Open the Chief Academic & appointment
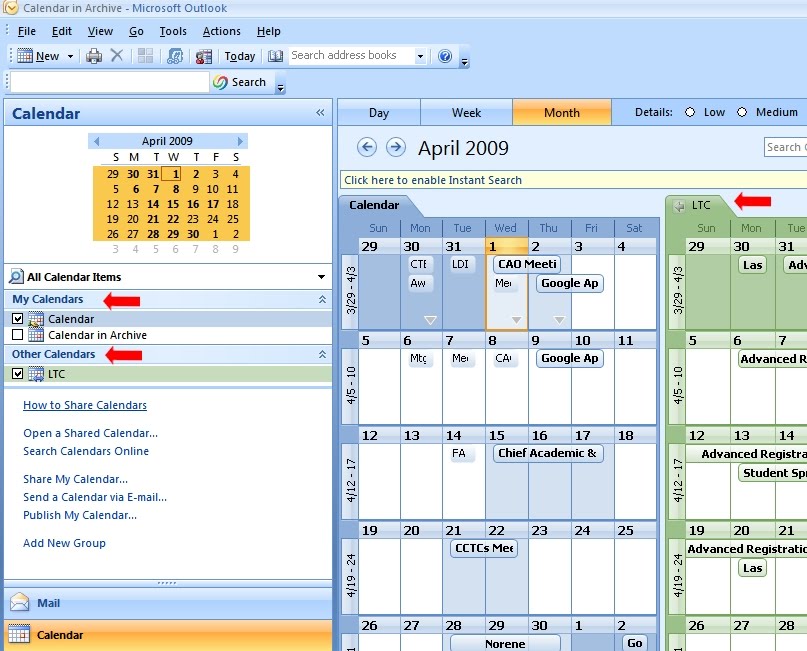Screen dimensions: 807x651 [x=548, y=453]
